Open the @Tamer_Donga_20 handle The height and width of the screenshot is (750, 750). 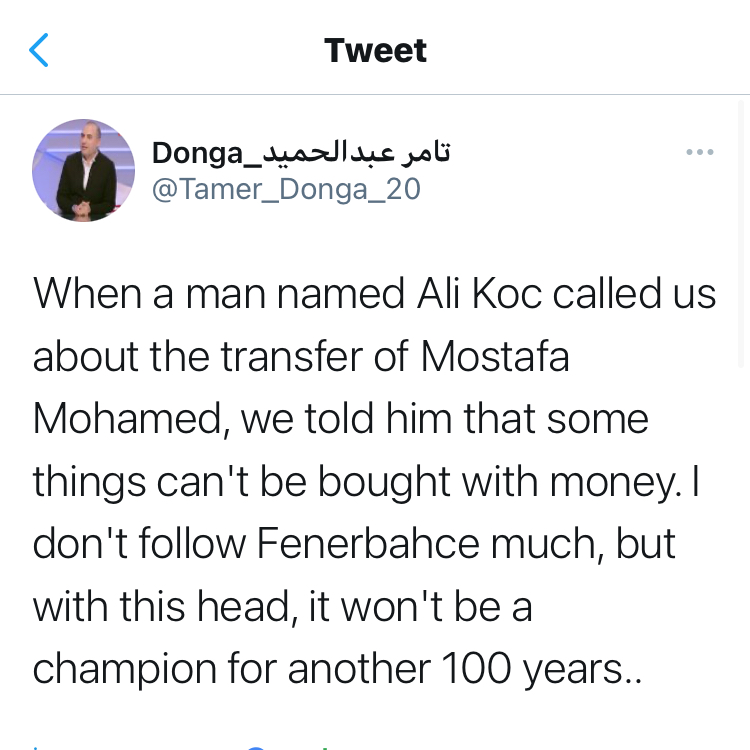(286, 189)
